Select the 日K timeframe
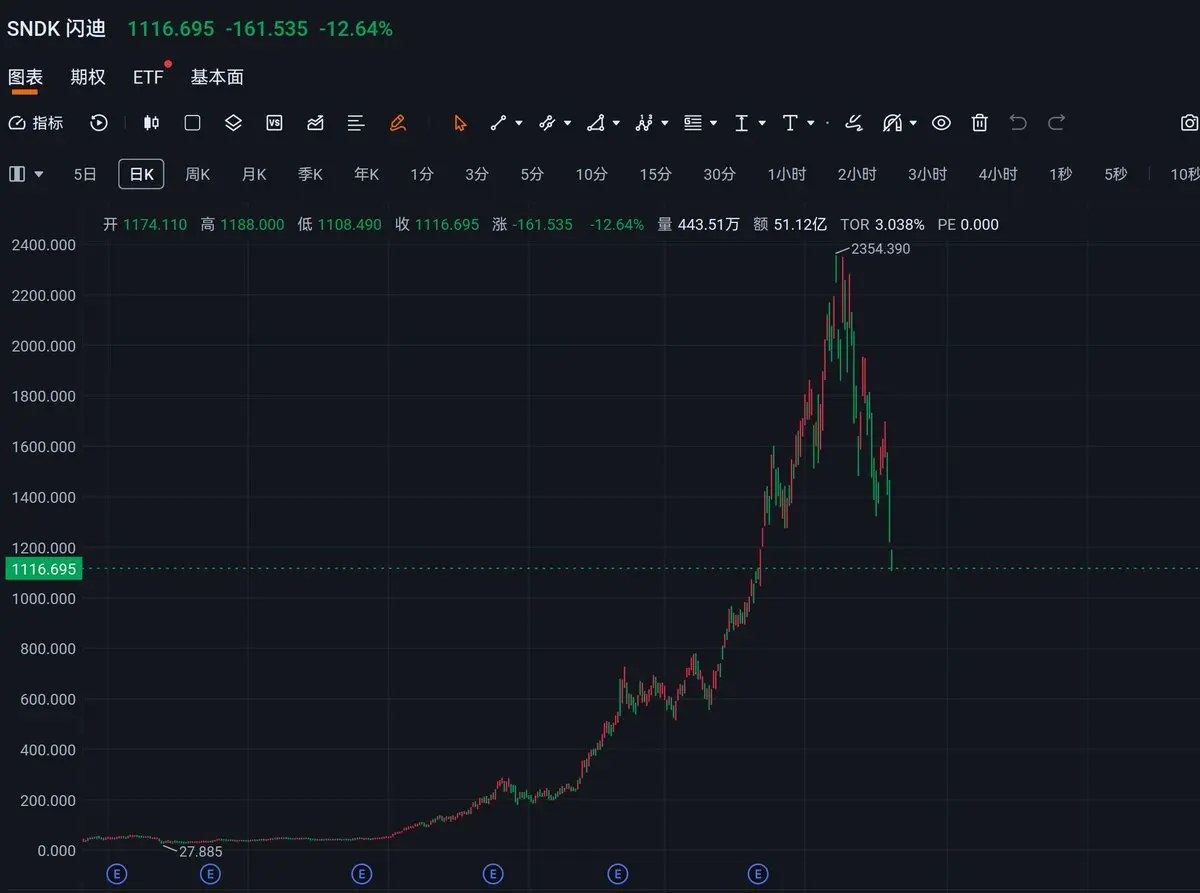 coord(141,174)
